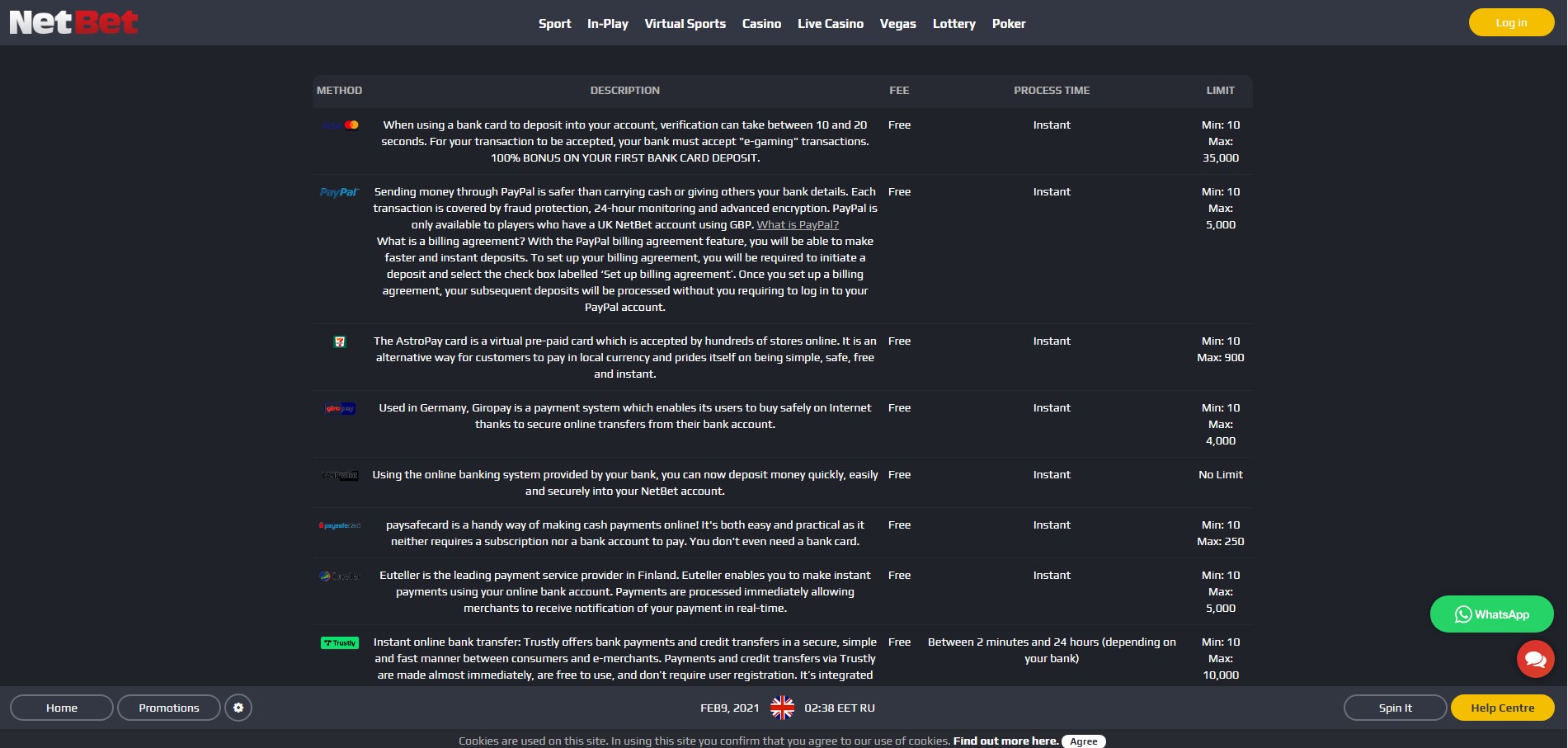This screenshot has width=1568, height=748.
Task: Click the Home button
Action: (62, 708)
